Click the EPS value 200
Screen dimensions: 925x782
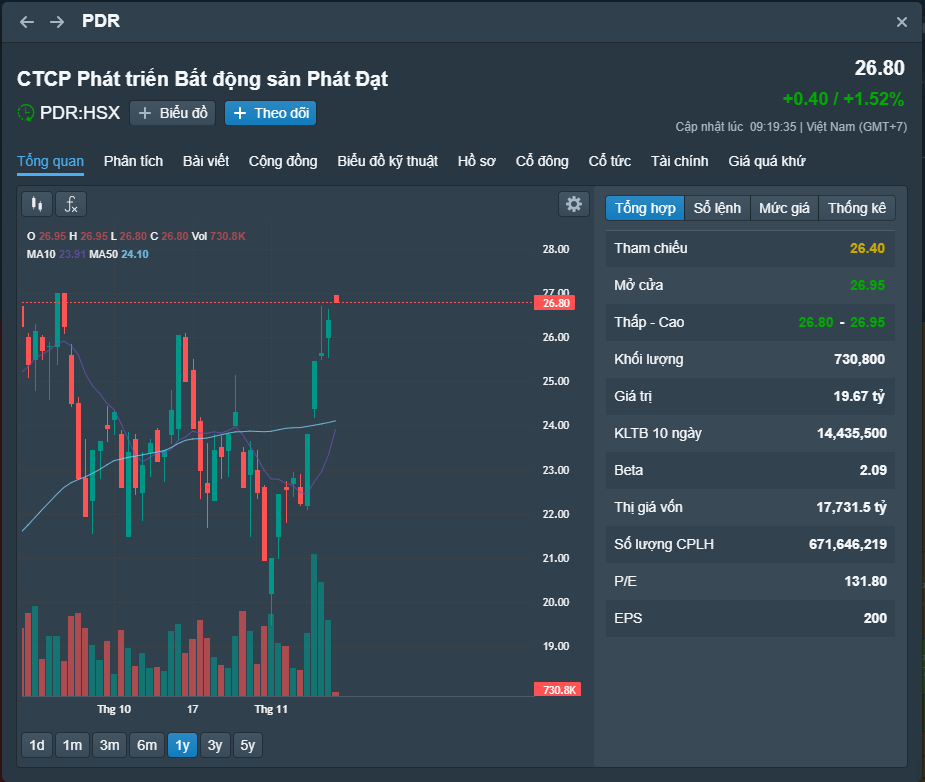coord(875,619)
